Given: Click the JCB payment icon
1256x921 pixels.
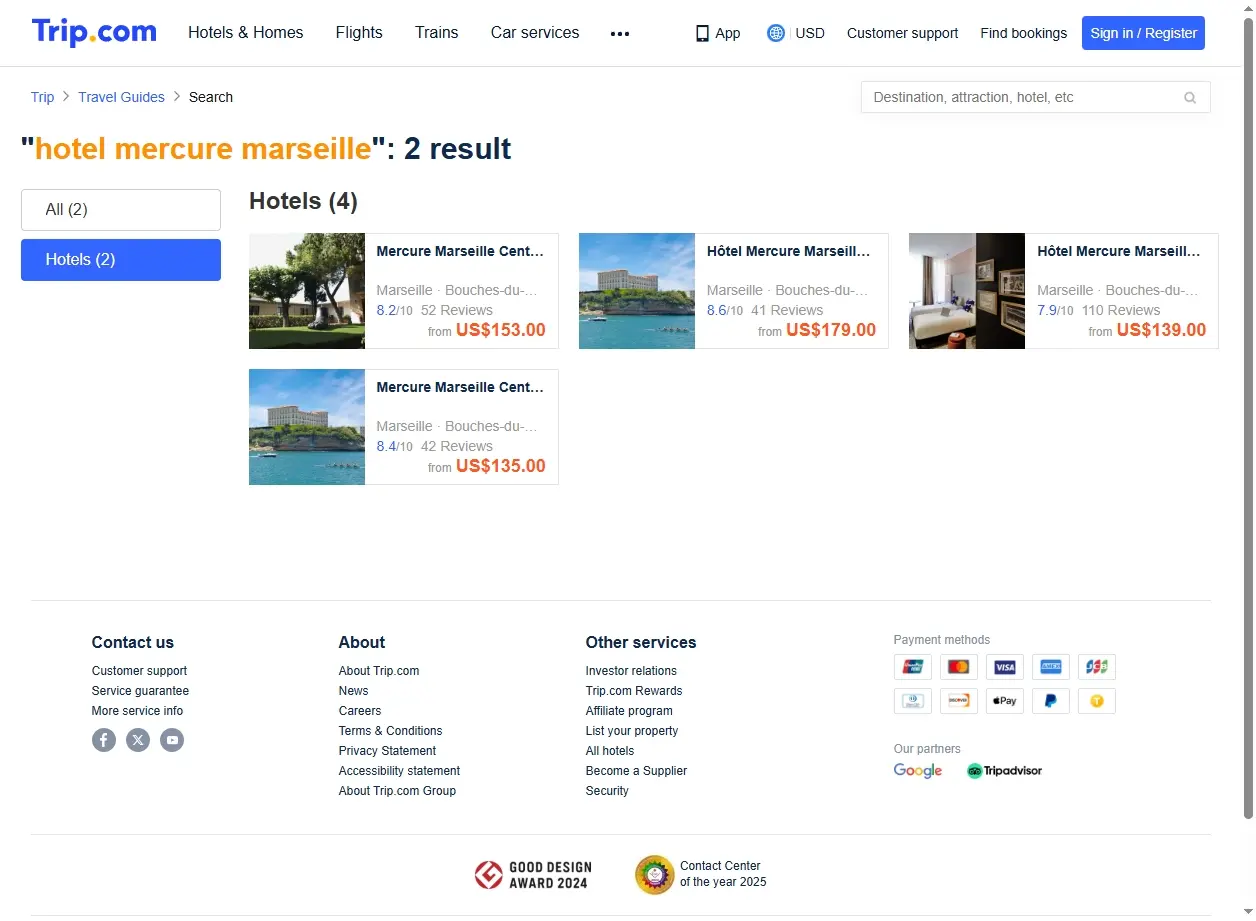Looking at the screenshot, I should 1097,667.
